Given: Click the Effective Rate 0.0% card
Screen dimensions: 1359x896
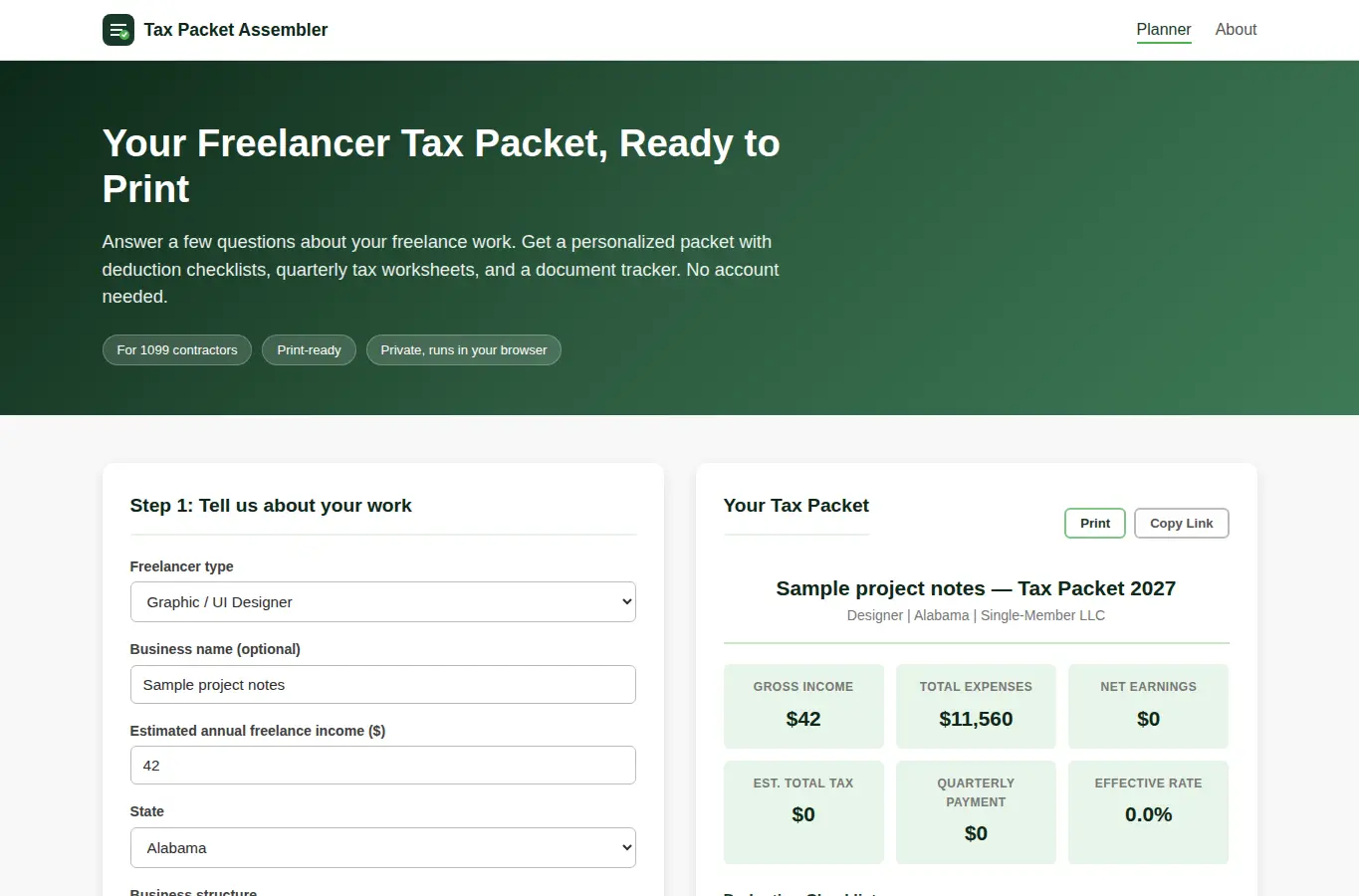Looking at the screenshot, I should coord(1148,812).
